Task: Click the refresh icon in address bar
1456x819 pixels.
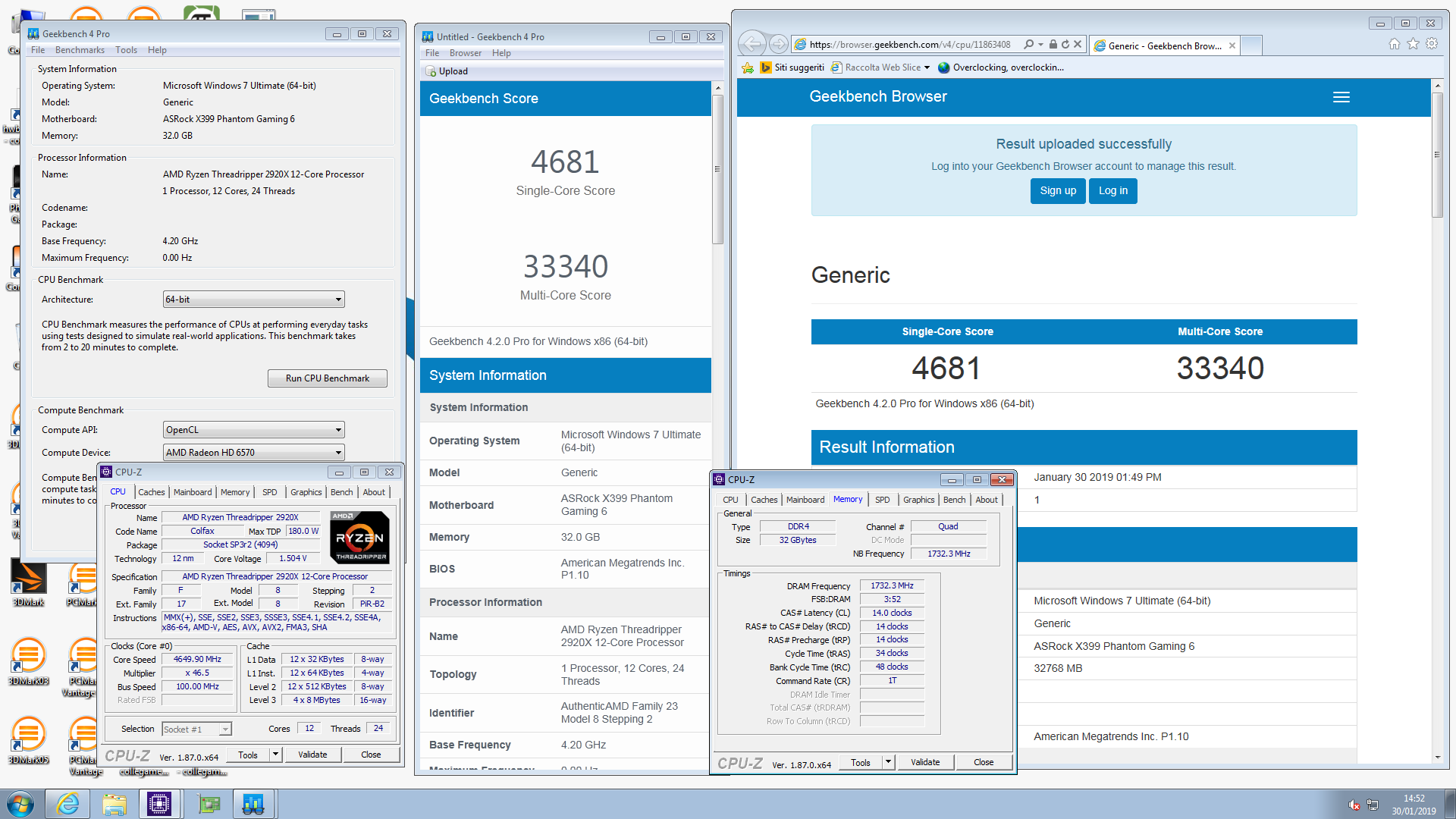Action: pyautogui.click(x=1065, y=45)
